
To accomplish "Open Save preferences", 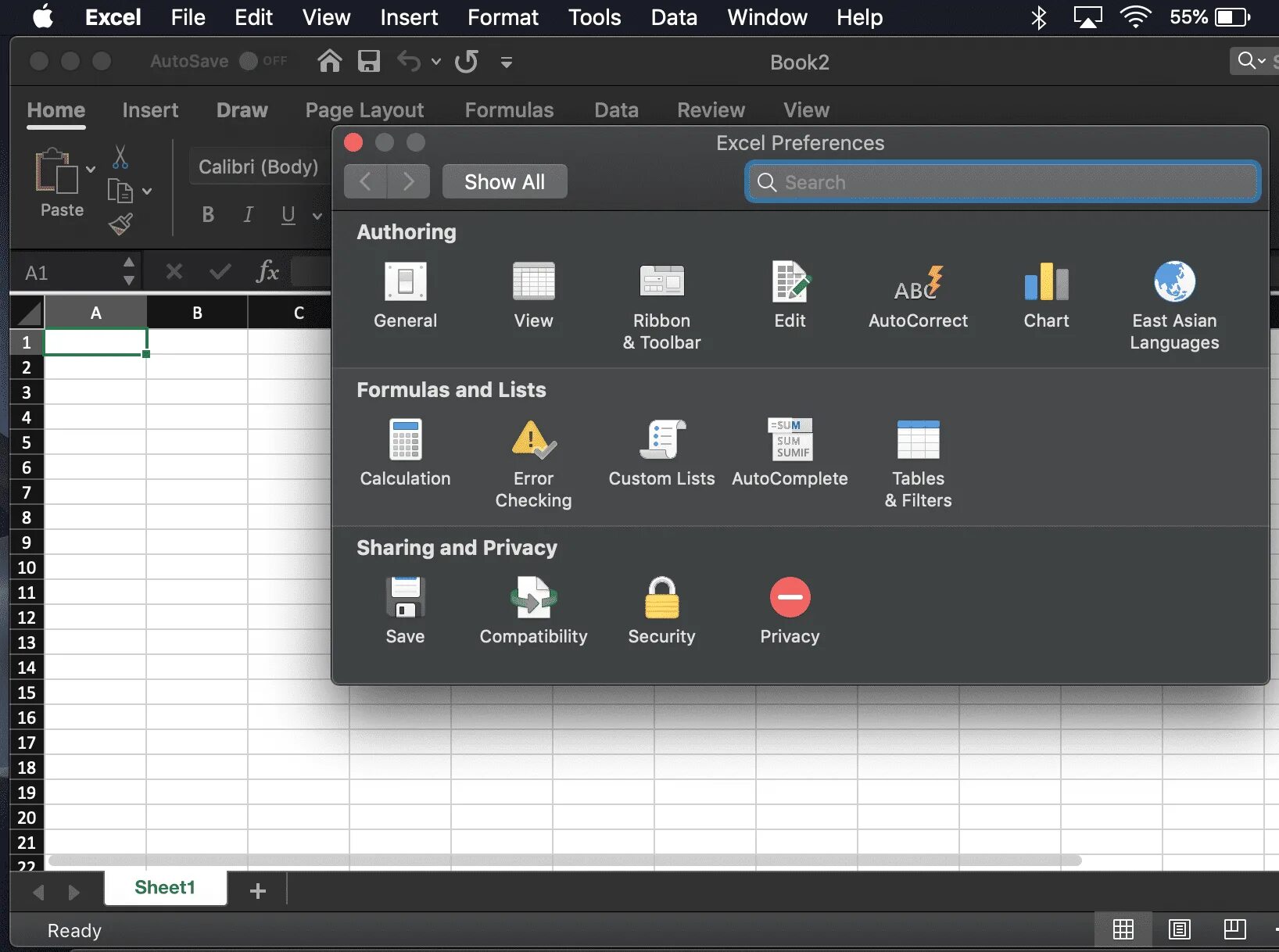I will tap(405, 611).
